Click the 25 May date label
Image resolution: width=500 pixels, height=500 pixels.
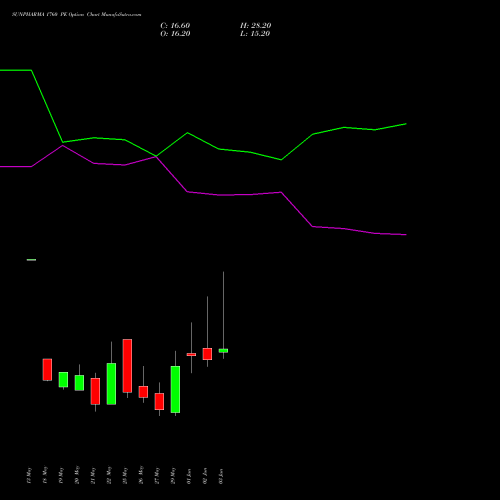click(x=125, y=475)
